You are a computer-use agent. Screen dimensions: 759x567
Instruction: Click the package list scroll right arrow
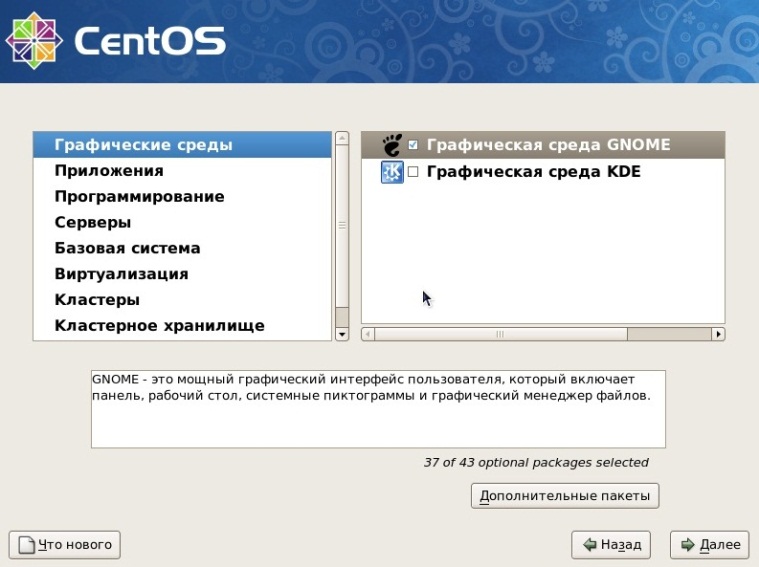[x=718, y=334]
